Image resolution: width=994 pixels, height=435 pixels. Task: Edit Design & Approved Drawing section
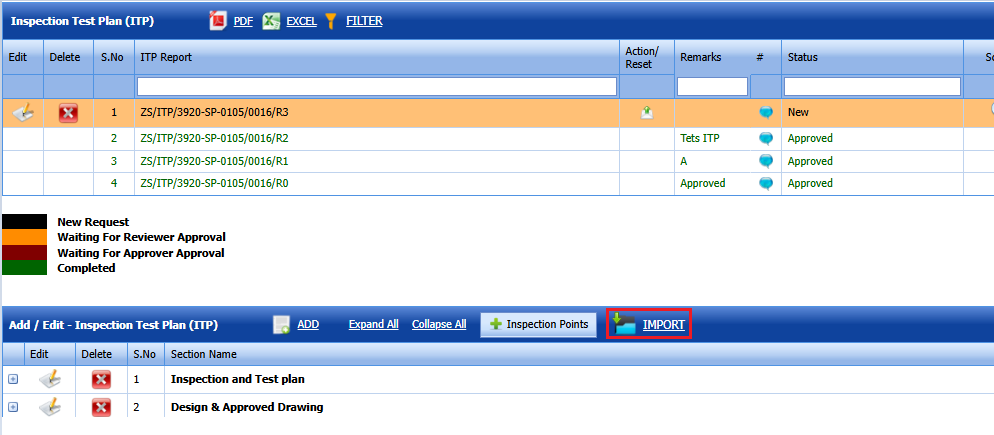50,407
